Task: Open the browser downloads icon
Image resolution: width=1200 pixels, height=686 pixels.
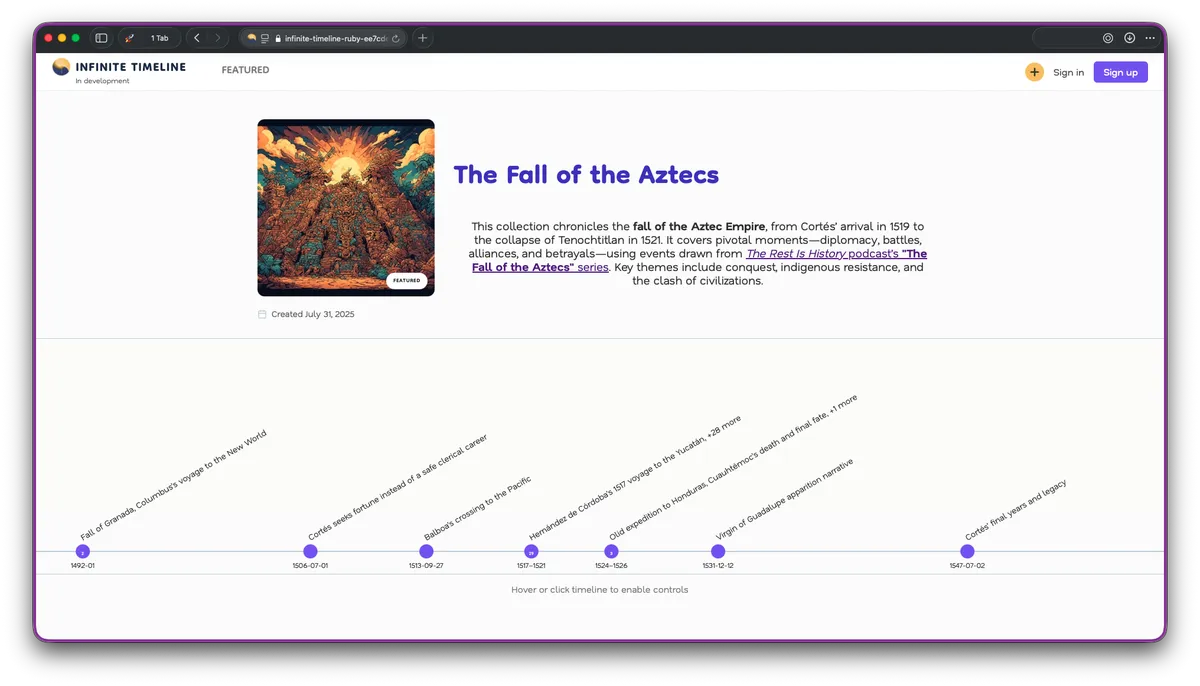Action: coord(1129,38)
